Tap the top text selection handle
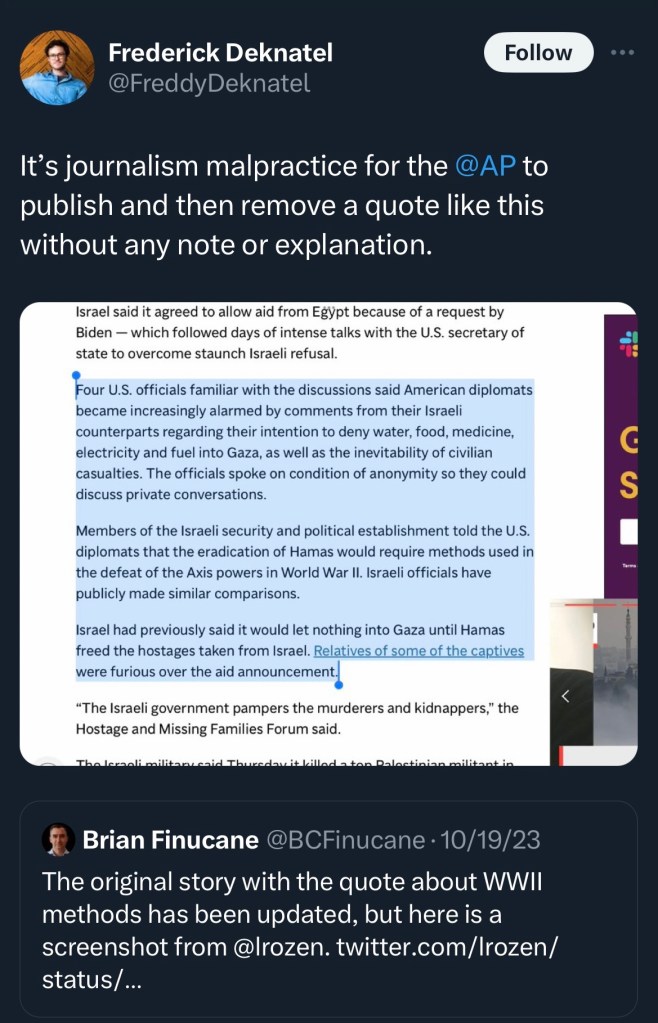Screen dimensions: 658x1023 tap(76, 375)
